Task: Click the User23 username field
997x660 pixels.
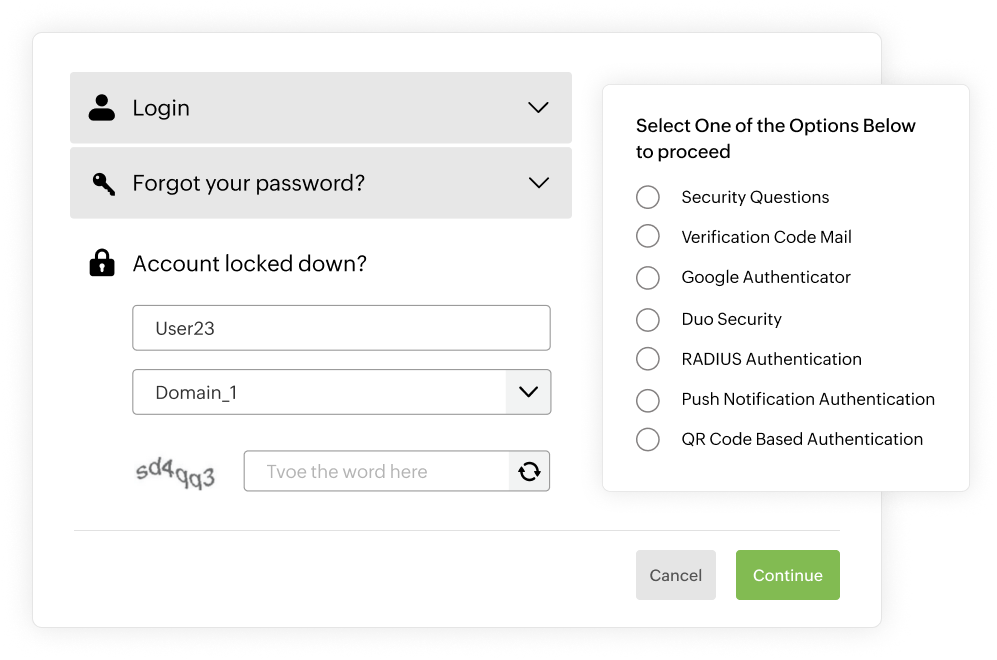Action: click(341, 327)
